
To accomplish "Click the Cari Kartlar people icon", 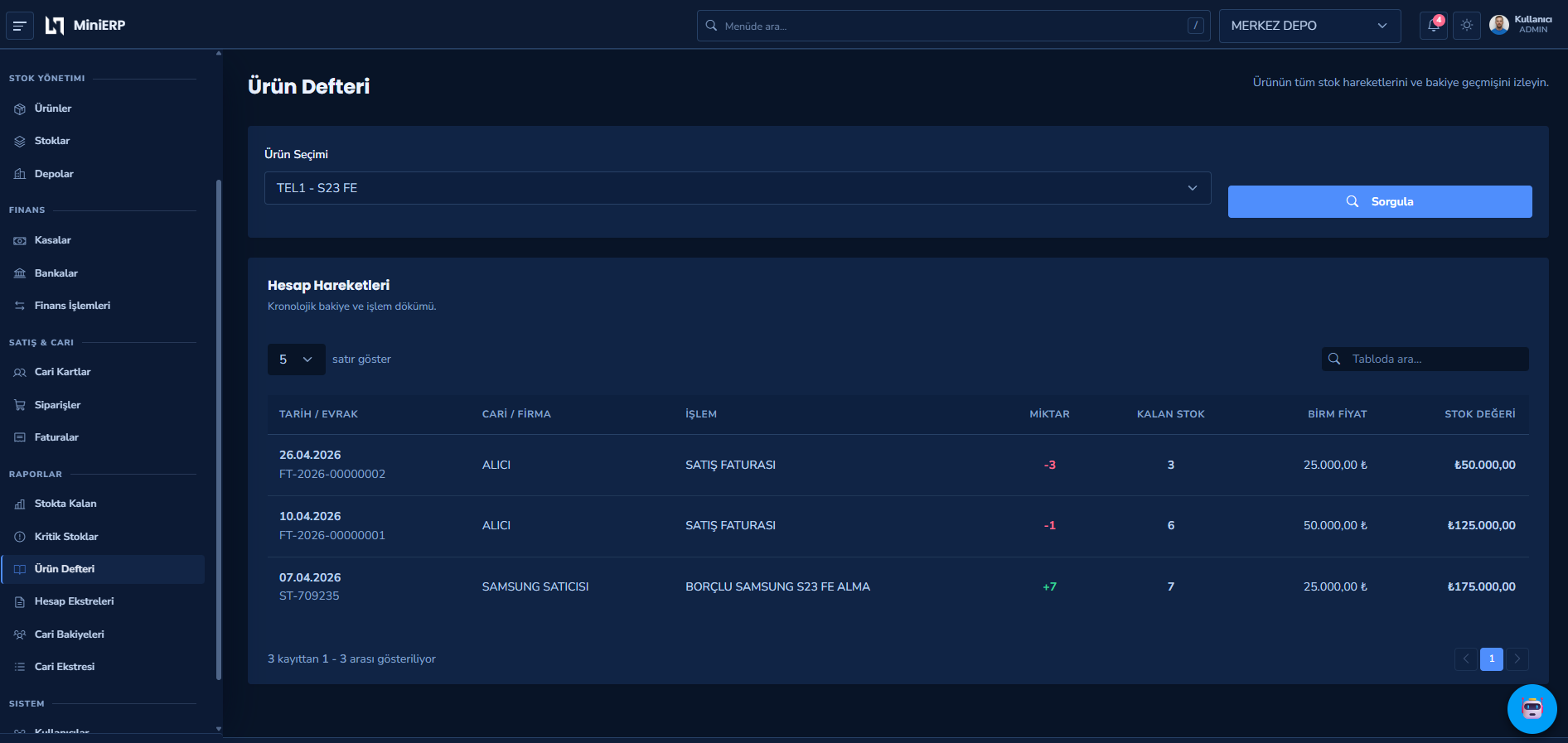I will pos(20,372).
